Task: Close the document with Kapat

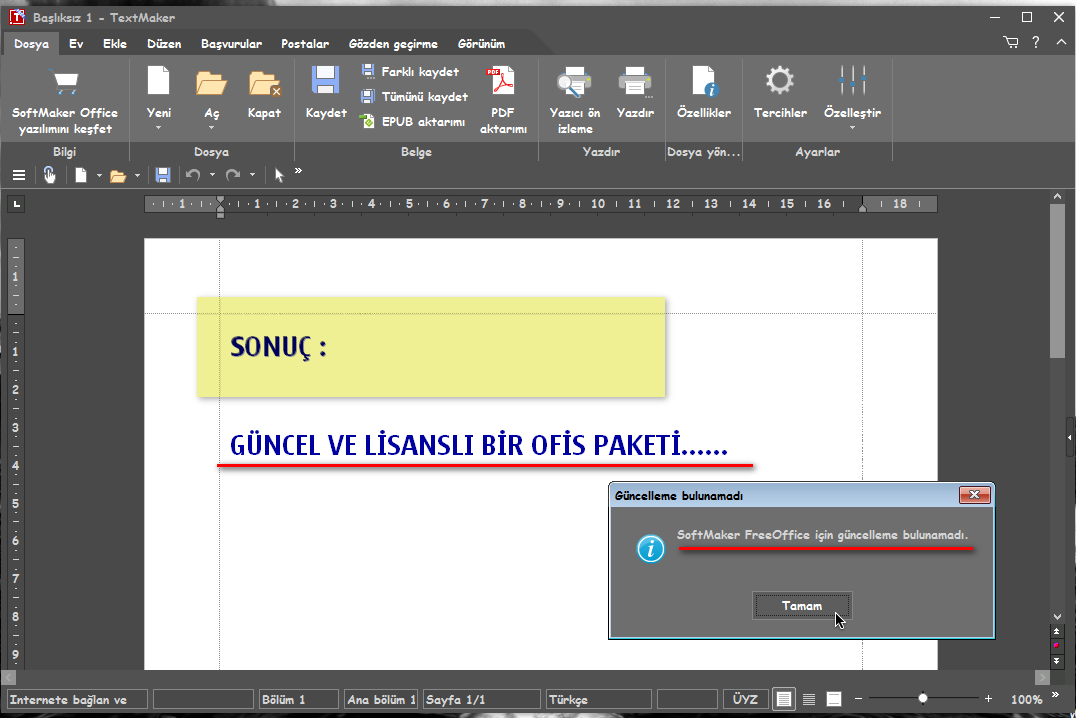Action: pyautogui.click(x=264, y=82)
